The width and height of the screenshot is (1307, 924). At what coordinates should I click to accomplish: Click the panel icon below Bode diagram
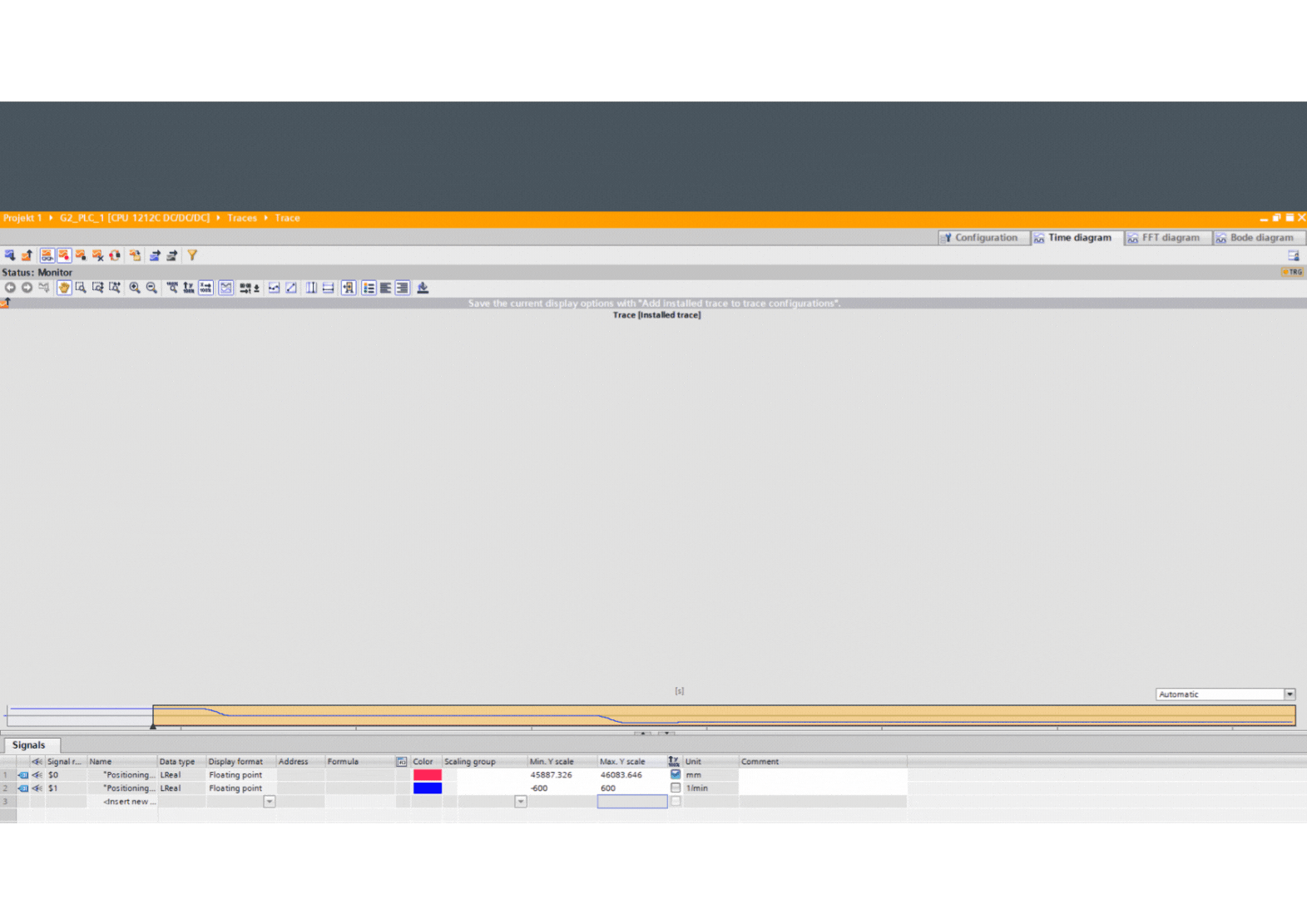coord(1294,255)
